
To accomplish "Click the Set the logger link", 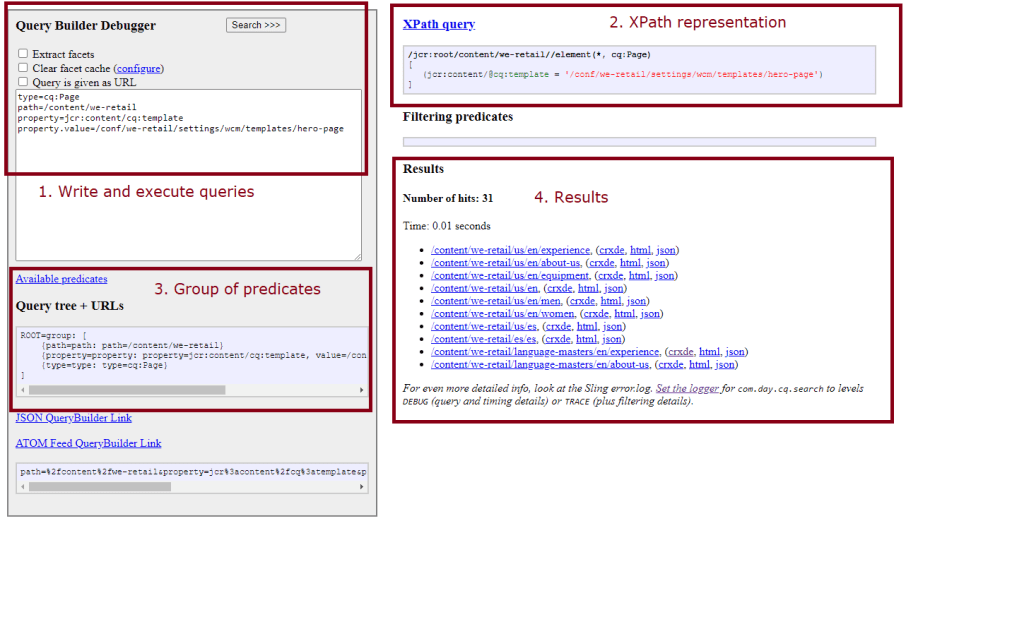I will coord(687,387).
